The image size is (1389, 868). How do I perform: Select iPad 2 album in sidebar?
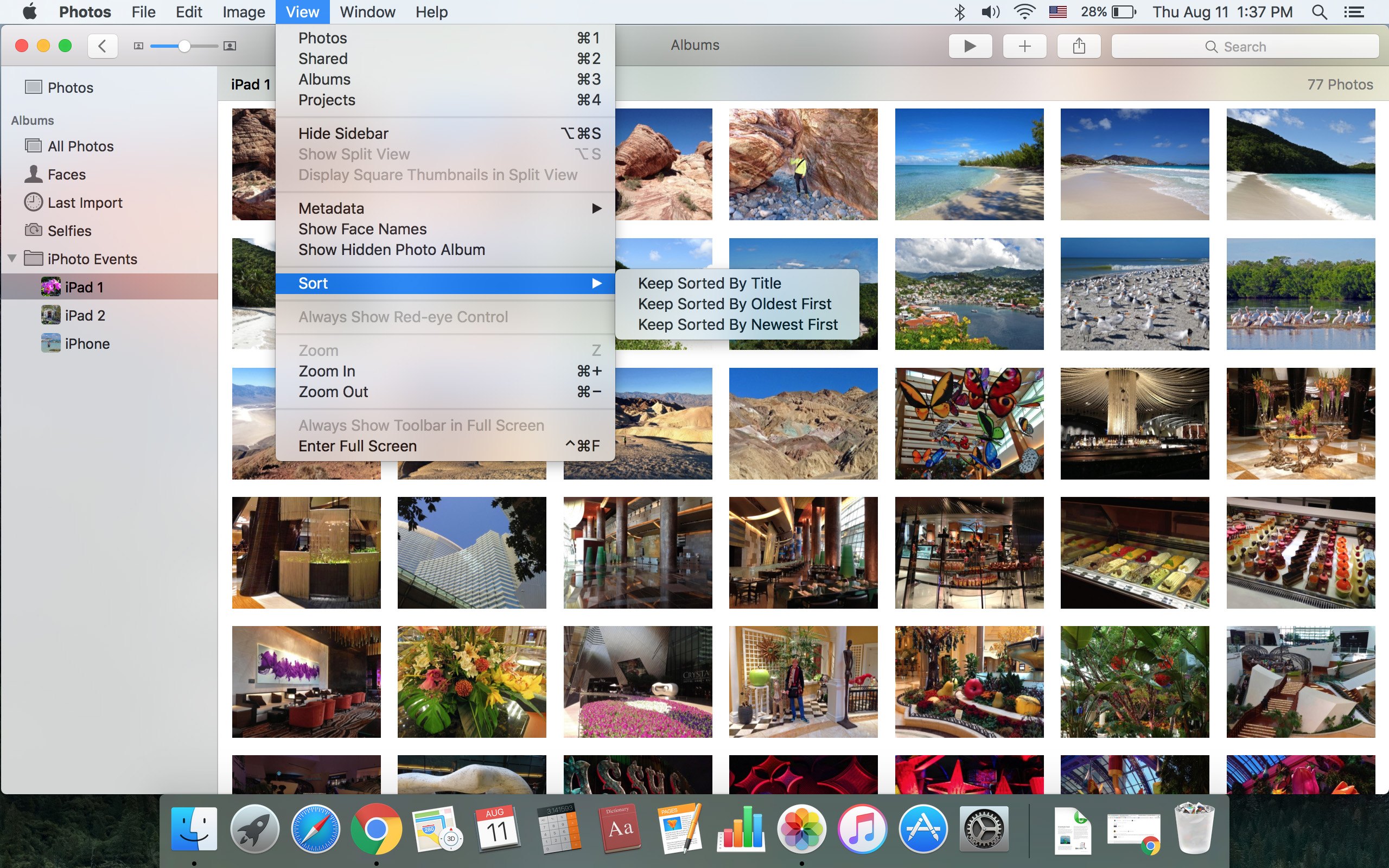[85, 316]
